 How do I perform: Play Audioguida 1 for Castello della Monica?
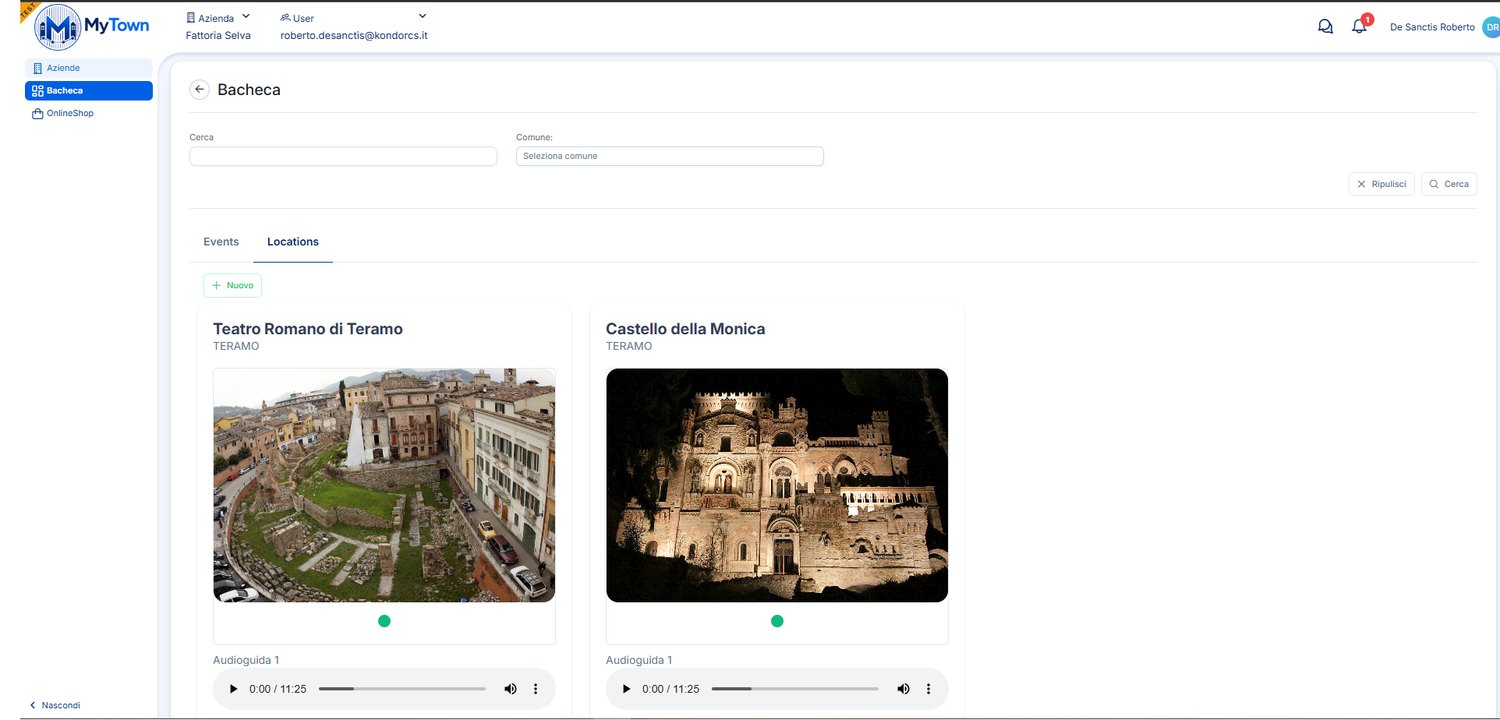click(x=627, y=689)
